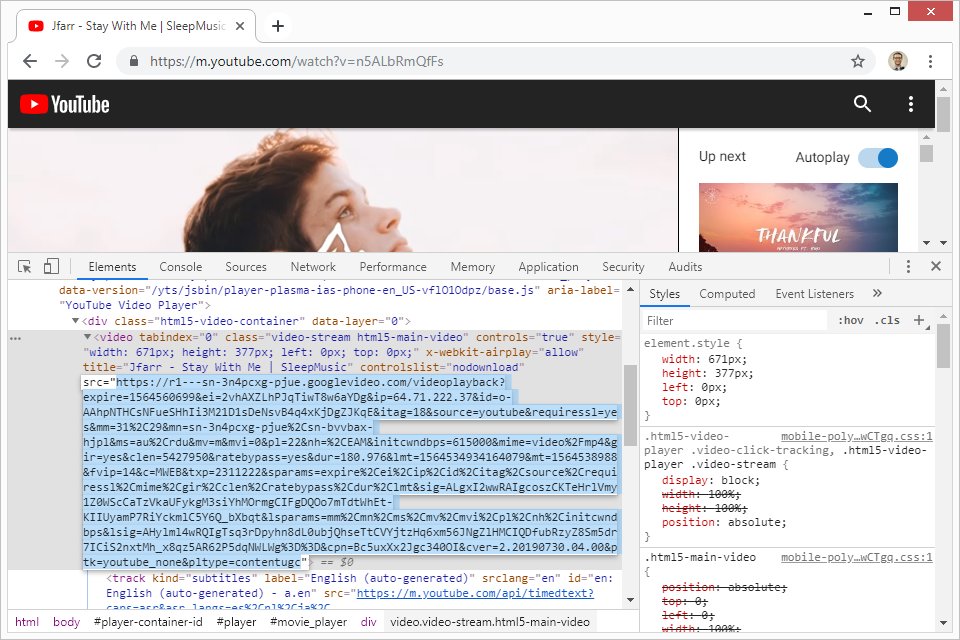The image size is (960, 640).
Task: Open YouTube search with magnifier icon
Action: coord(862,104)
